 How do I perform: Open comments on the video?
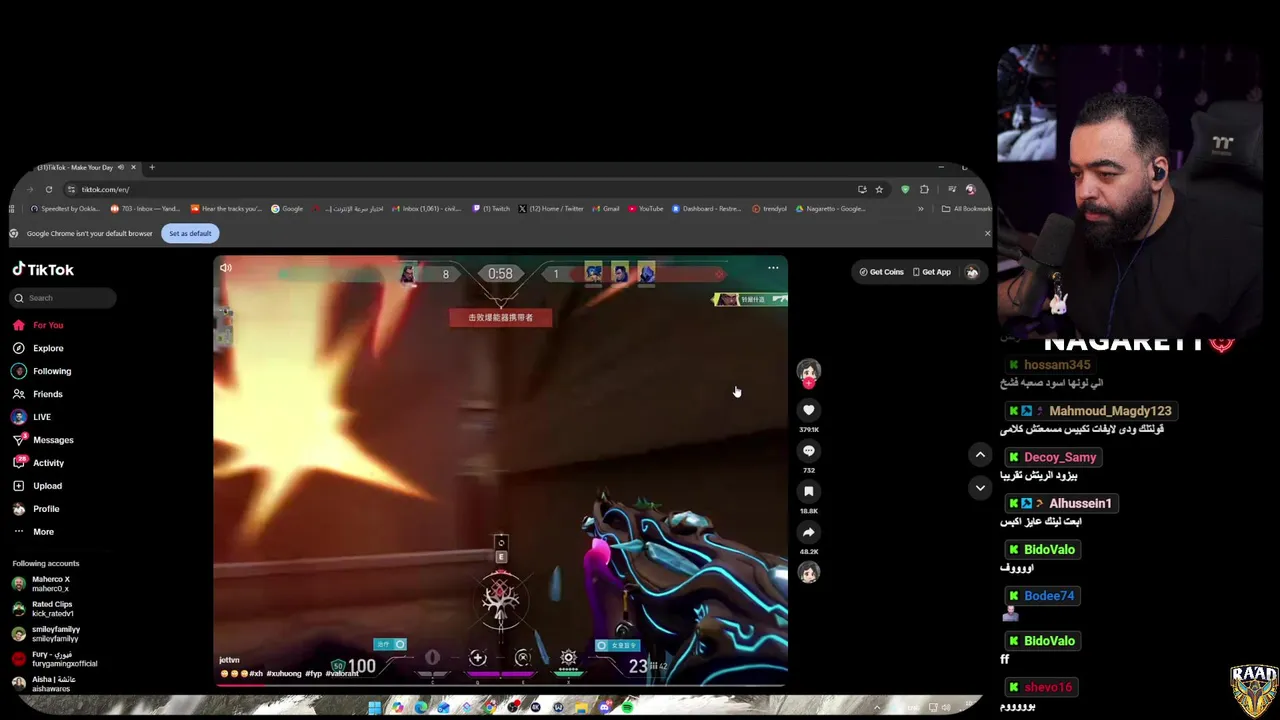(x=809, y=451)
